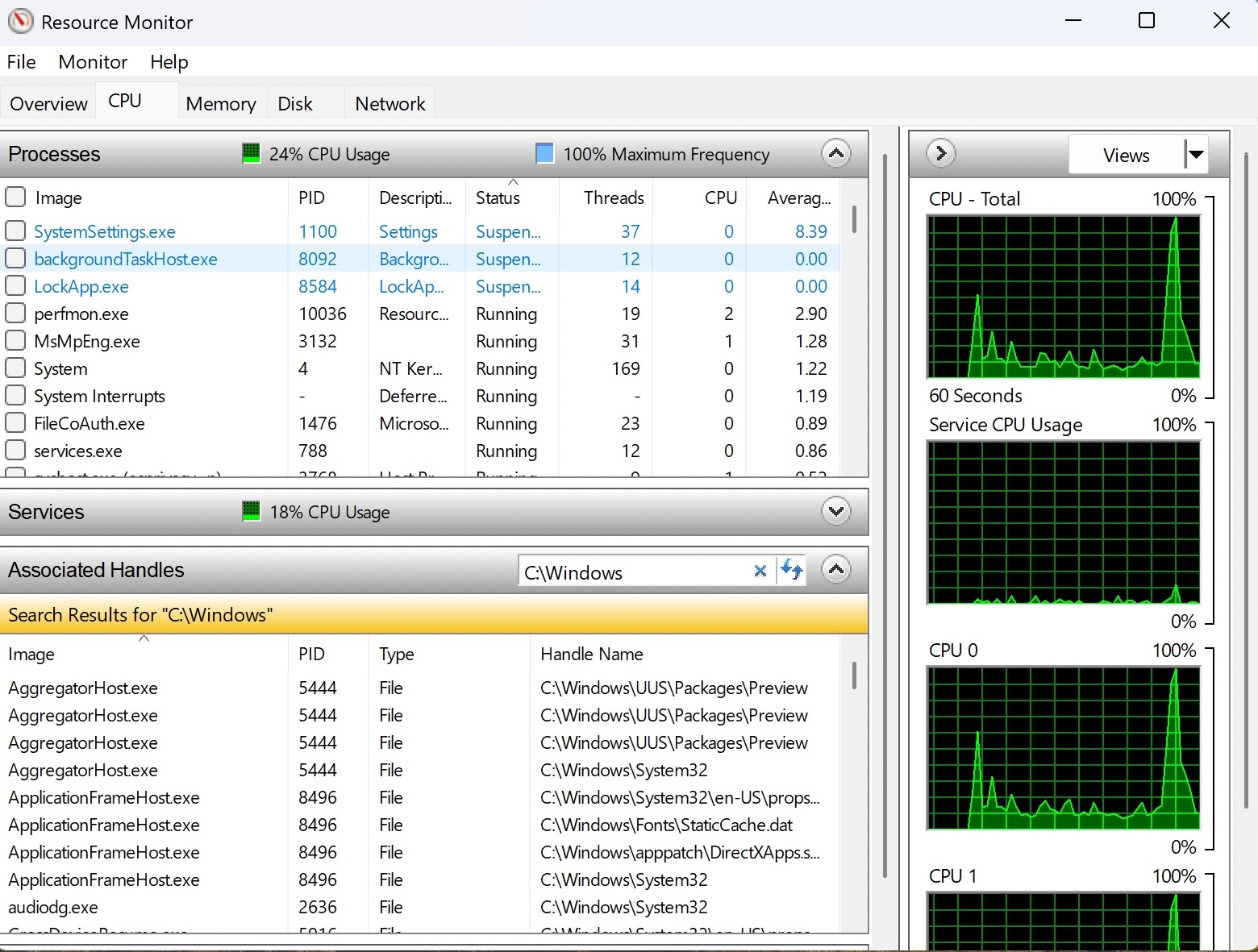Image resolution: width=1258 pixels, height=952 pixels.
Task: Click the search handles icon next to the X
Action: [791, 571]
